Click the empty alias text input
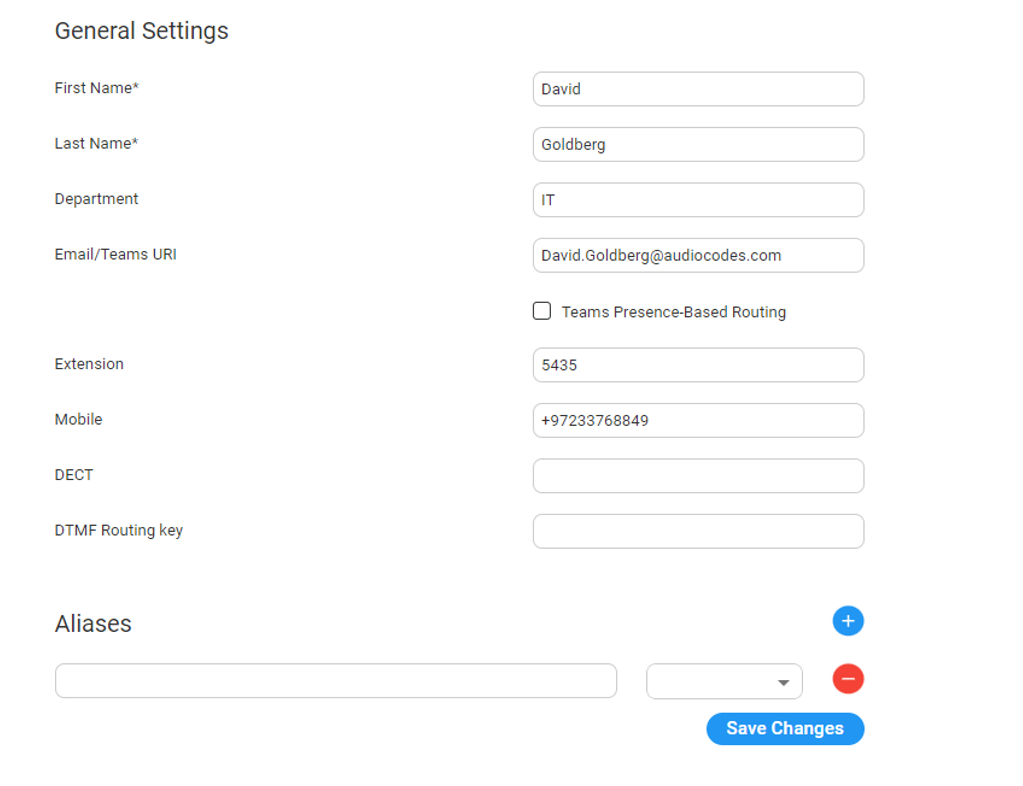 pyautogui.click(x=335, y=681)
